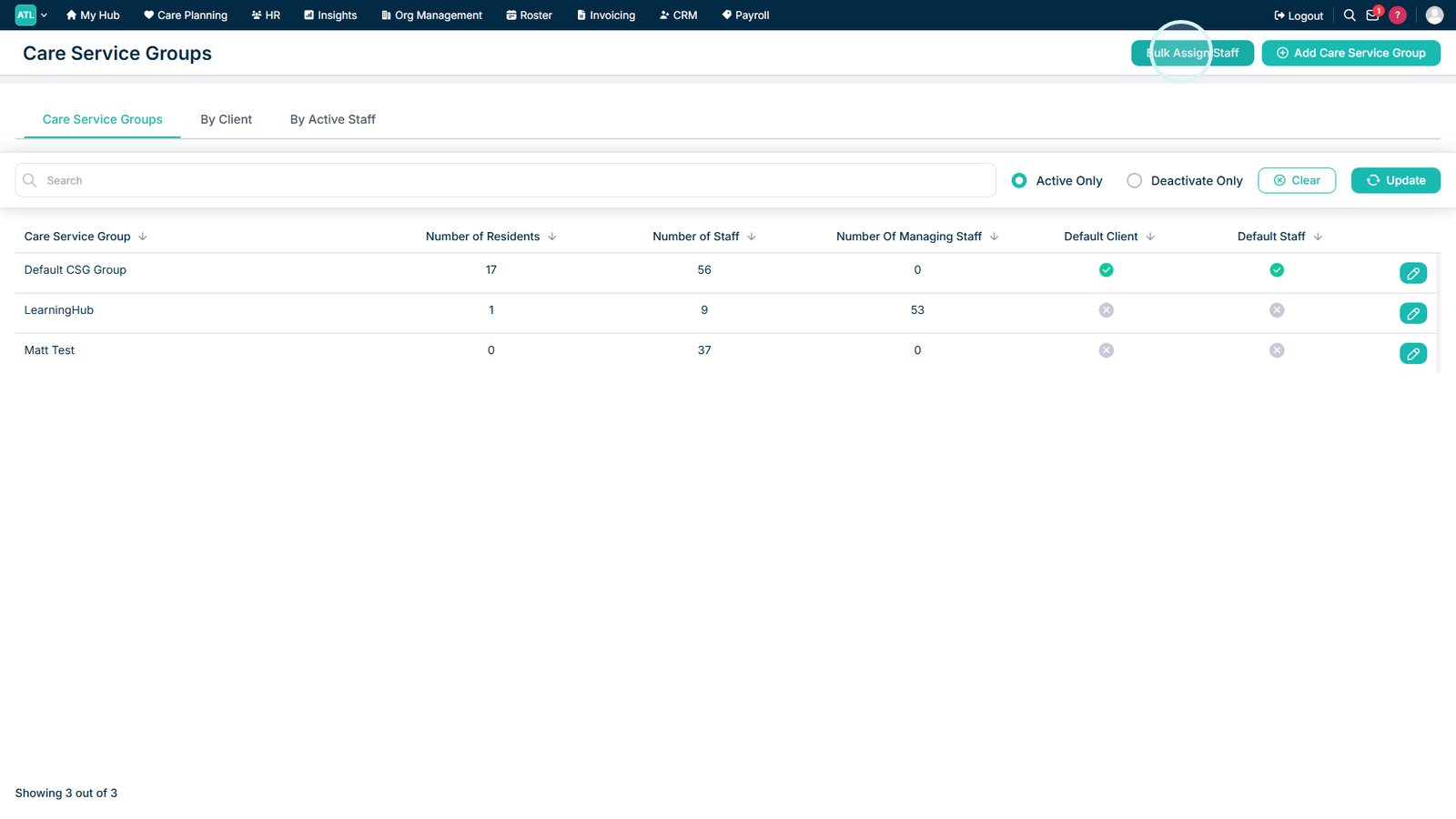
Task: Sort by Number of Residents column arrow
Action: tap(552, 237)
